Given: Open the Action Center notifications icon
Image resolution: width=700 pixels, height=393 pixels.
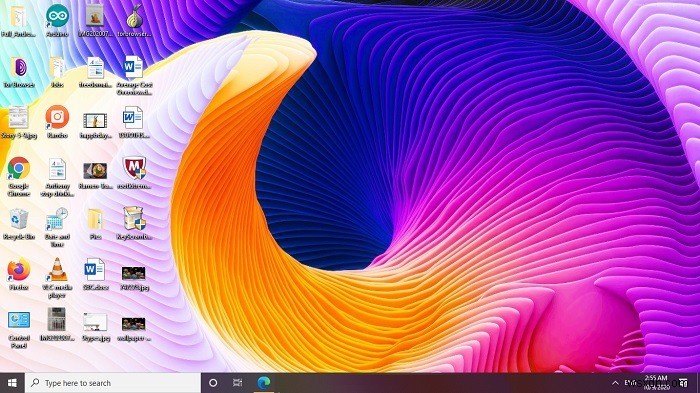Looking at the screenshot, I should click(x=683, y=383).
